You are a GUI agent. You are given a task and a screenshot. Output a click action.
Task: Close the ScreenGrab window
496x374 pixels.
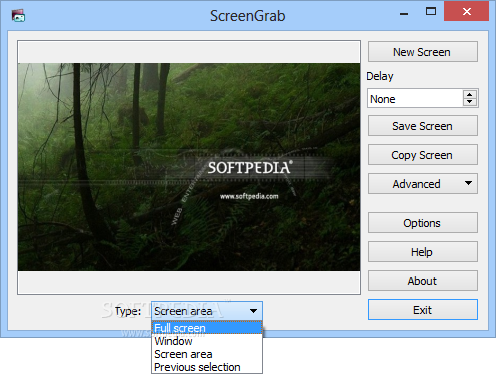click(466, 11)
